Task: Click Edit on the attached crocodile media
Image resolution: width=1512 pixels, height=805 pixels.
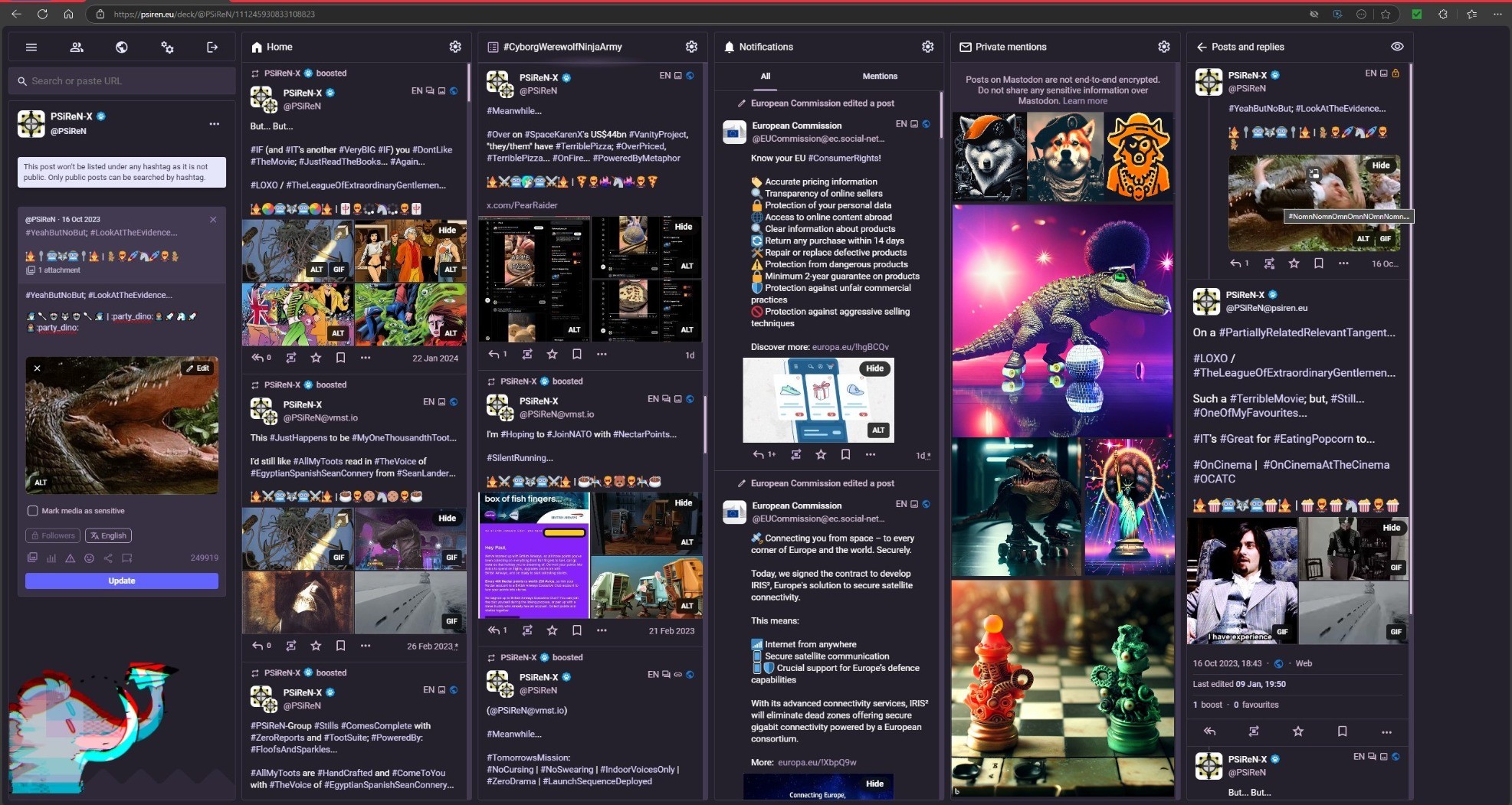Action: point(198,368)
